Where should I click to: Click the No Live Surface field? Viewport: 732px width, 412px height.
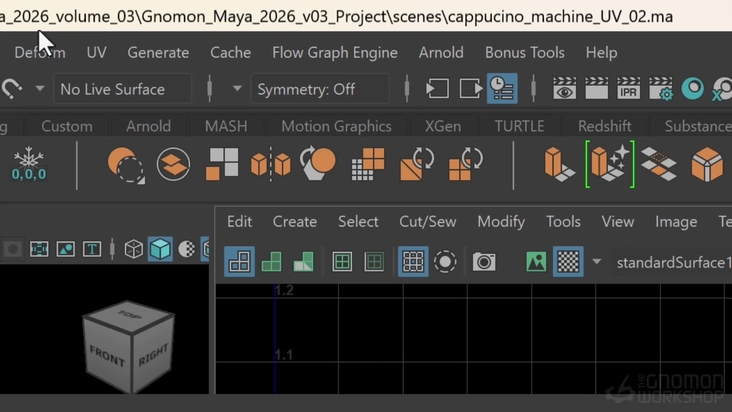point(122,89)
